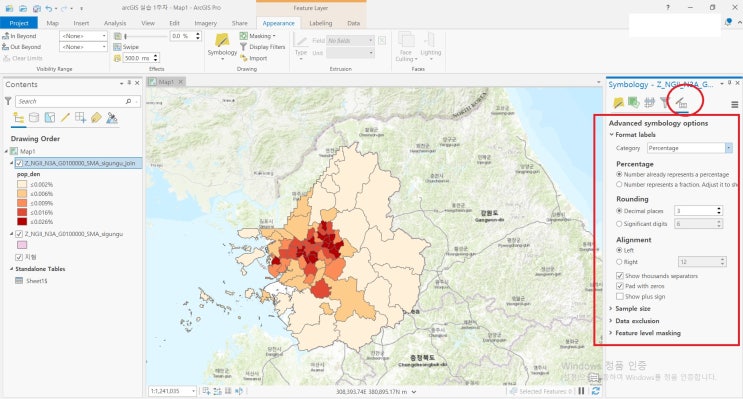Screen dimensions: 743x399
Task: Click the save project icon in title bar
Action: [37, 8]
